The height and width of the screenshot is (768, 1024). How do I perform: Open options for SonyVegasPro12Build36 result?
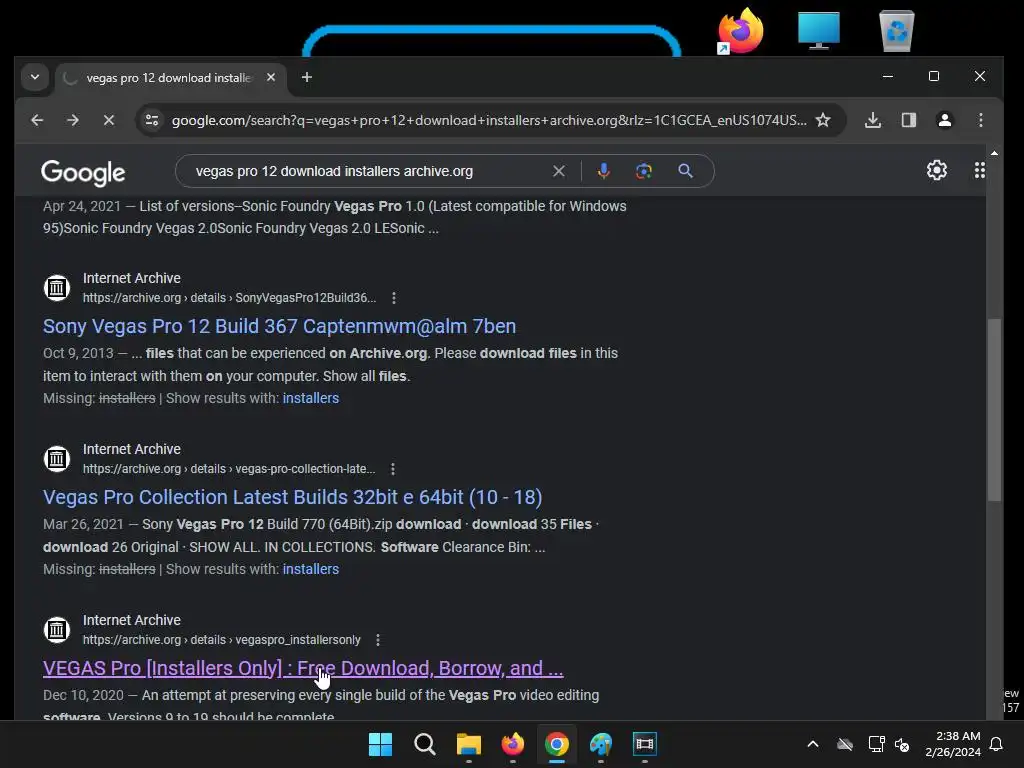[x=393, y=298]
